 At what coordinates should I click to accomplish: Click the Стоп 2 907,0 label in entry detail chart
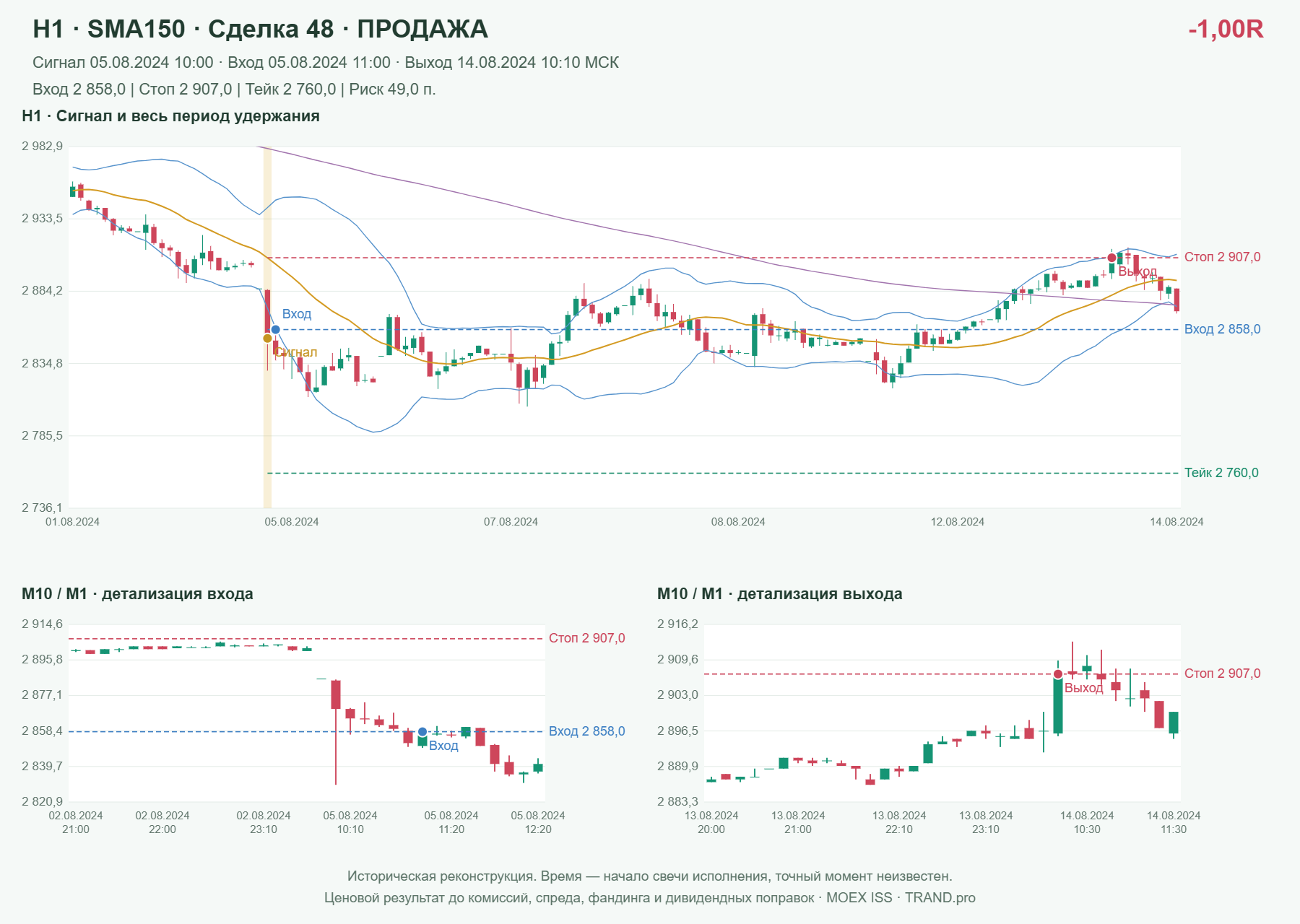[x=586, y=638]
